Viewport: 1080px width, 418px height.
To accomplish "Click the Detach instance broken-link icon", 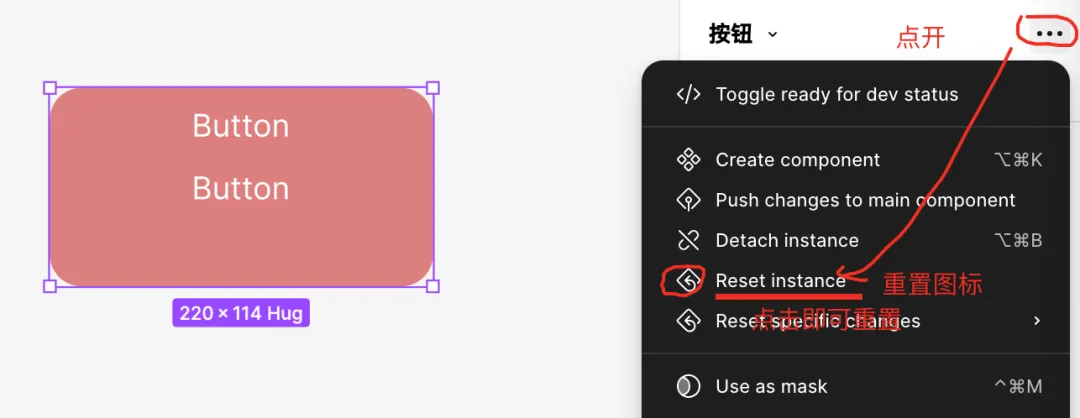I will click(688, 240).
